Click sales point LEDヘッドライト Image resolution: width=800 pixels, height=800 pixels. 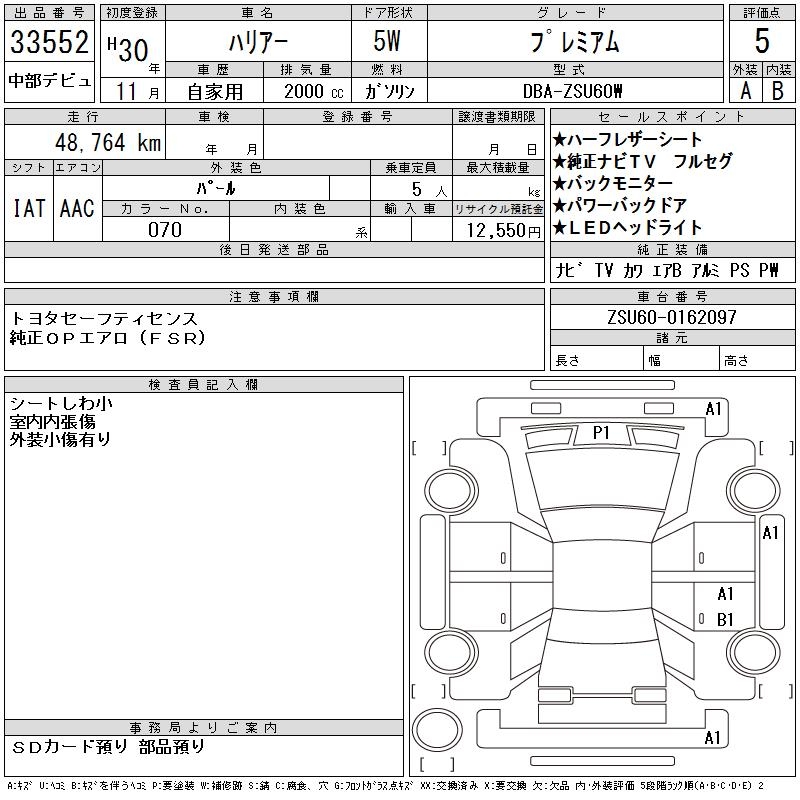[628, 228]
